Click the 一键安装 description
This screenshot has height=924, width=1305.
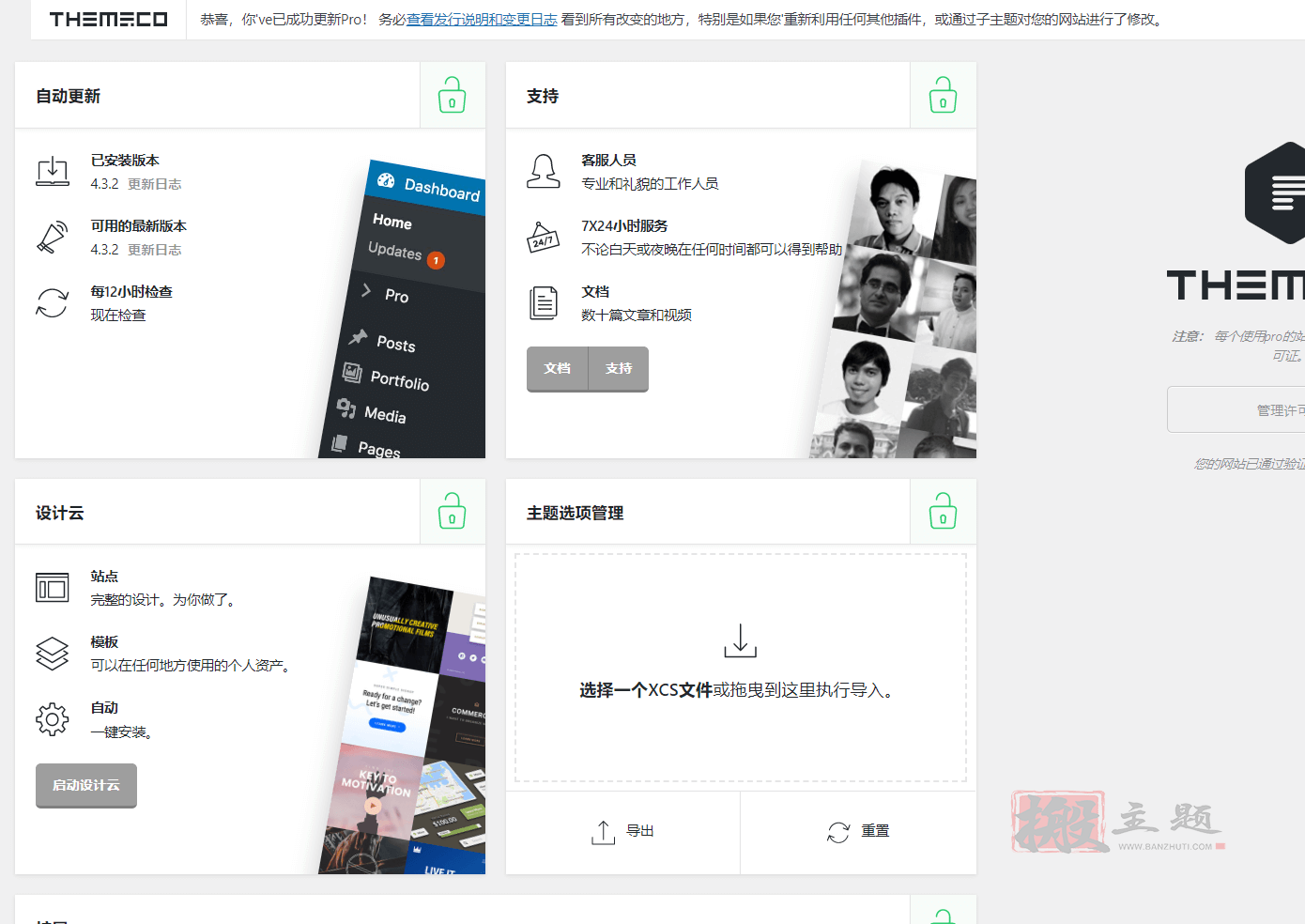point(121,732)
